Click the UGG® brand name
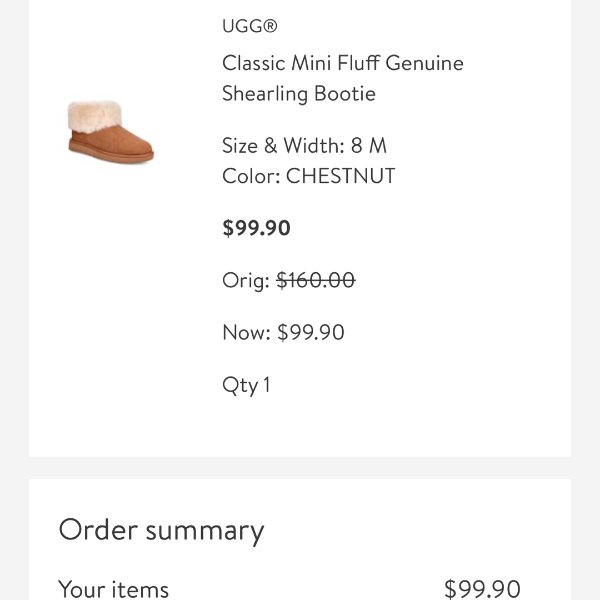This screenshot has width=600, height=600. pos(250,26)
